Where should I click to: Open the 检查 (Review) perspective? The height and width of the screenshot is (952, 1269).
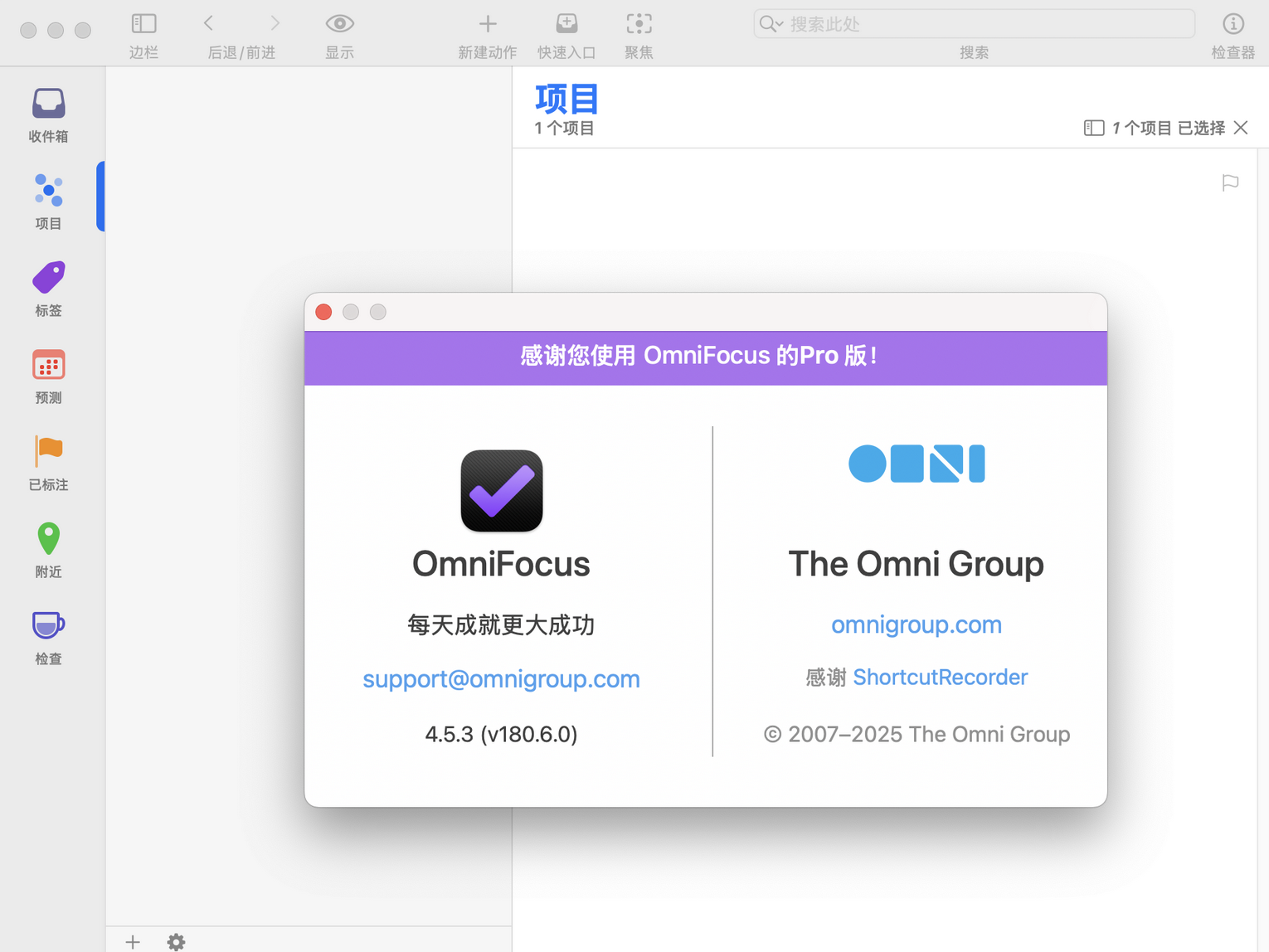(x=48, y=638)
